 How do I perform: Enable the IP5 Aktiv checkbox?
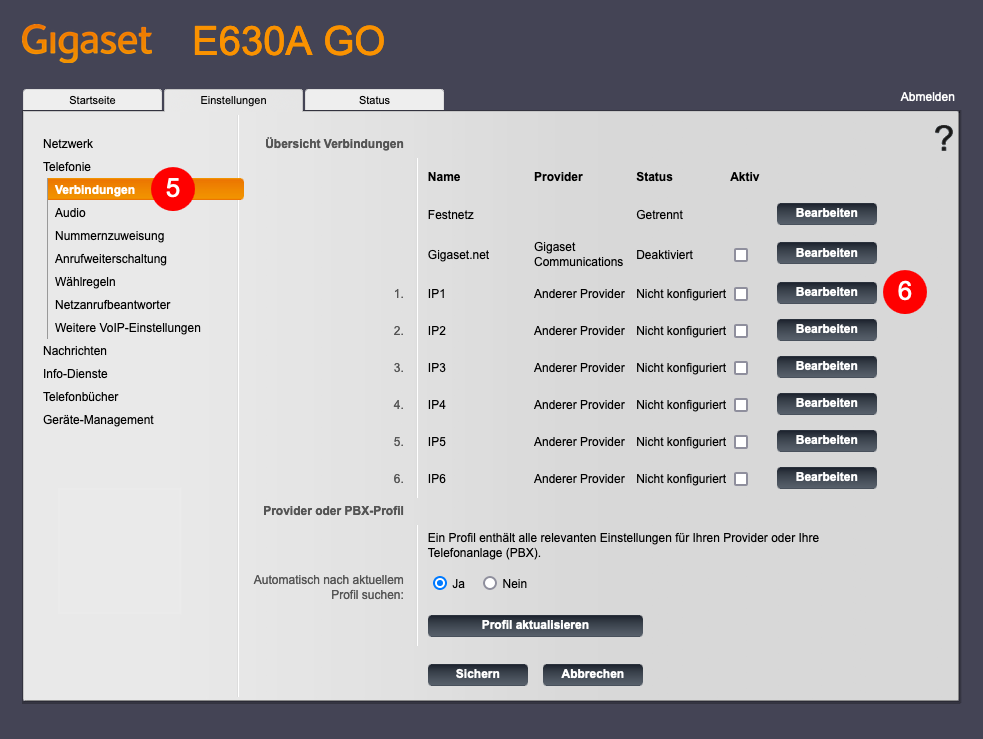[x=741, y=442]
